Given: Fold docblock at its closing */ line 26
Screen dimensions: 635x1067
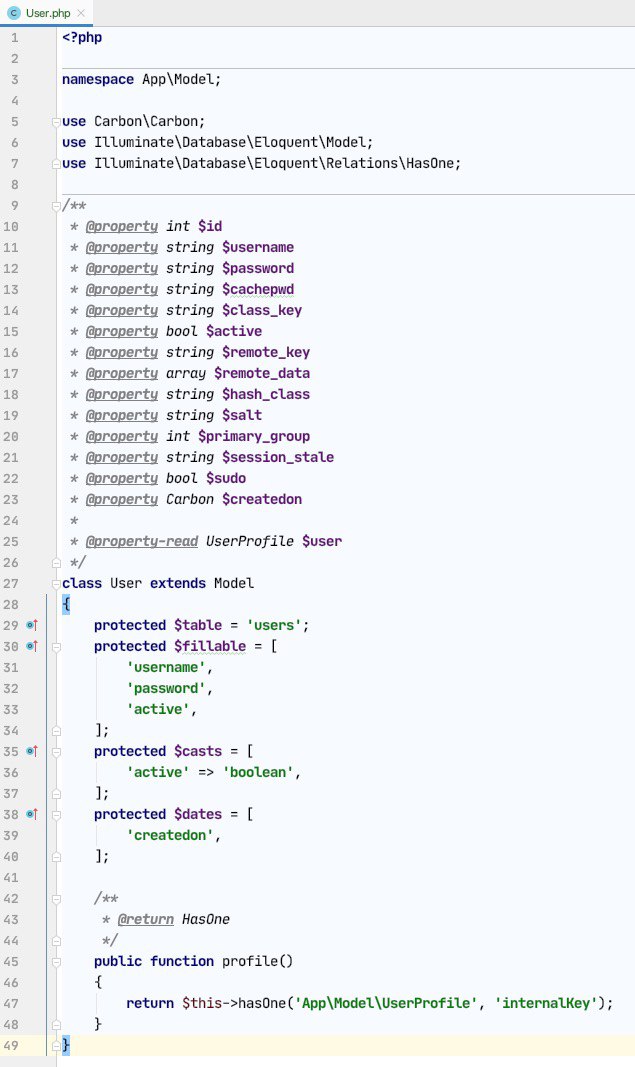Looking at the screenshot, I should point(56,563).
